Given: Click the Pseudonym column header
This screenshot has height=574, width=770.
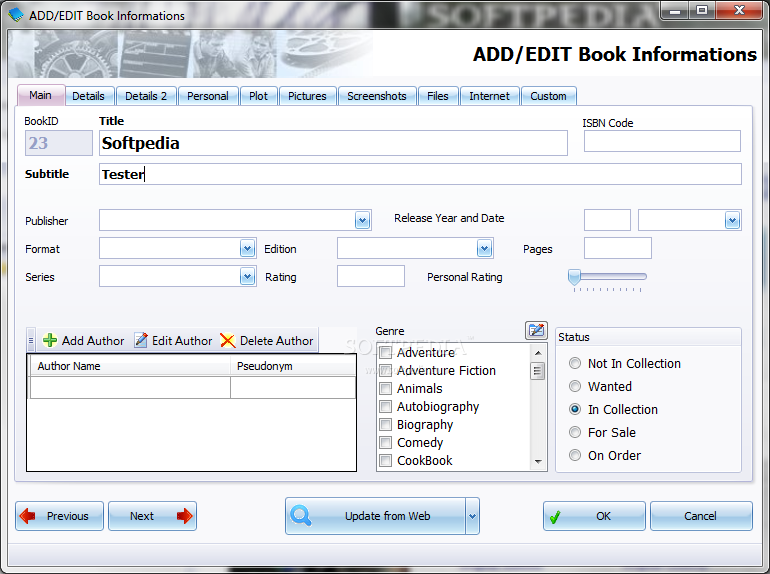Looking at the screenshot, I should (x=293, y=366).
